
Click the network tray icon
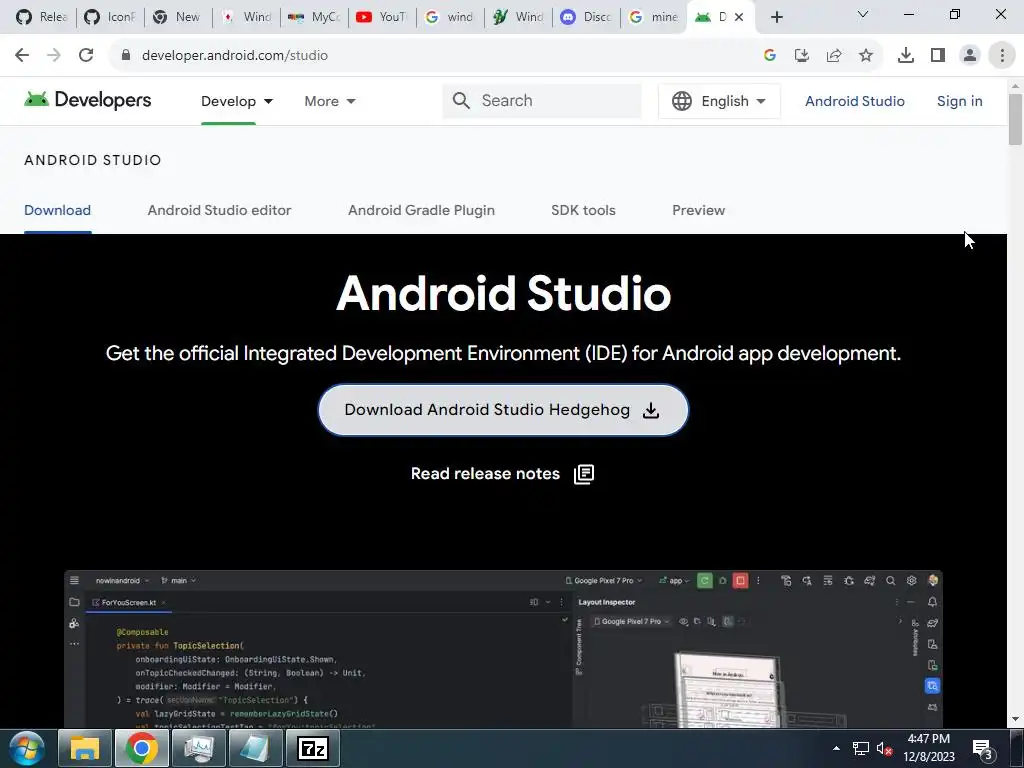point(861,748)
